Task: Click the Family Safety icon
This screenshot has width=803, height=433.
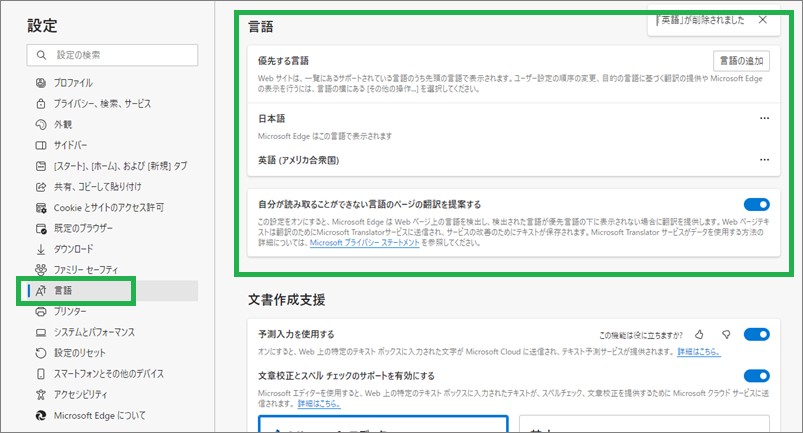Action: 41,270
